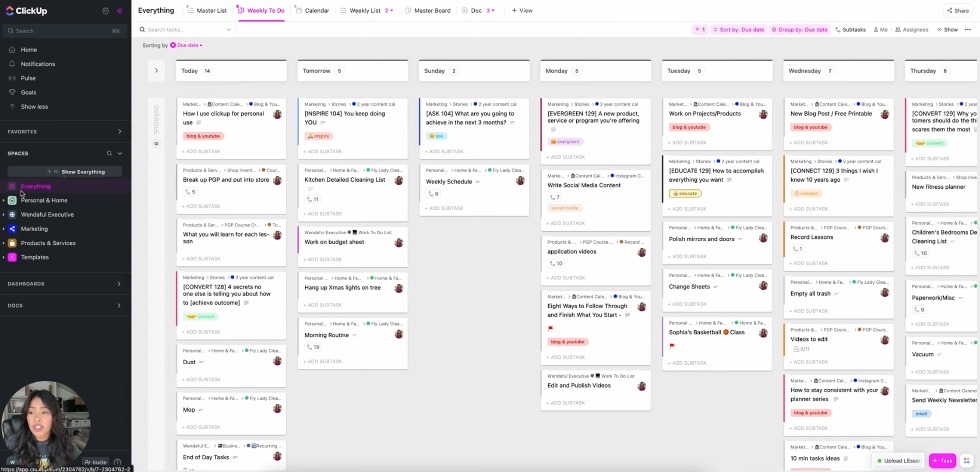
Task: Toggle the Me filter
Action: click(881, 29)
